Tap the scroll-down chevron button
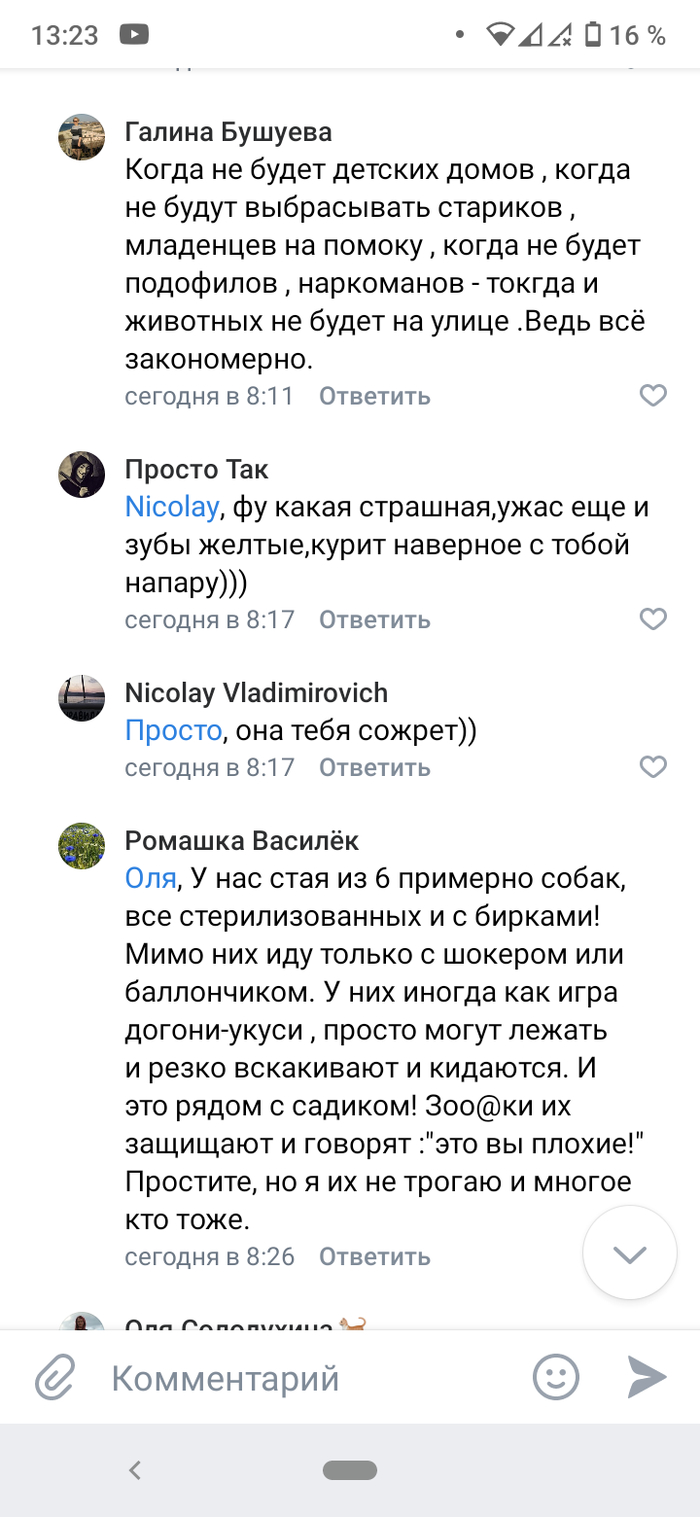This screenshot has height=1517, width=700. pyautogui.click(x=630, y=1254)
